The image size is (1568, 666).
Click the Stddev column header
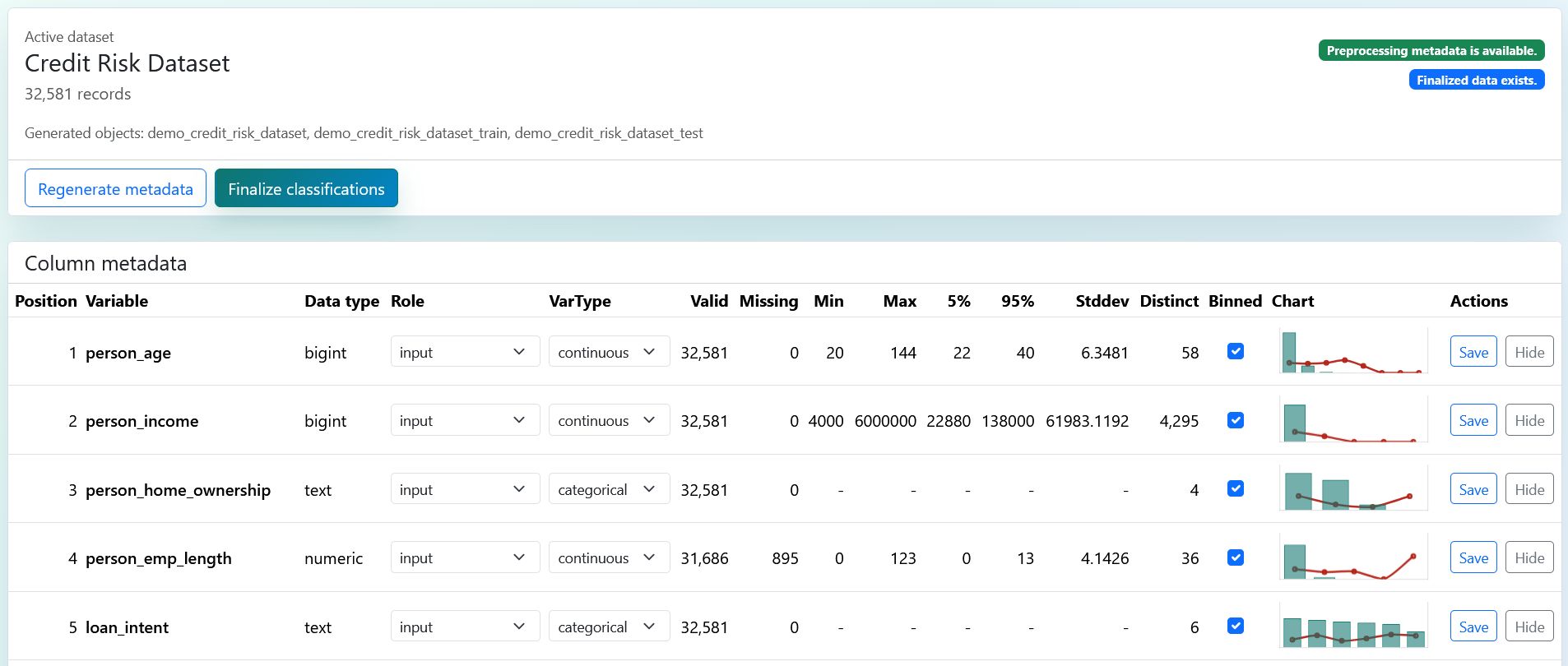coord(1102,301)
